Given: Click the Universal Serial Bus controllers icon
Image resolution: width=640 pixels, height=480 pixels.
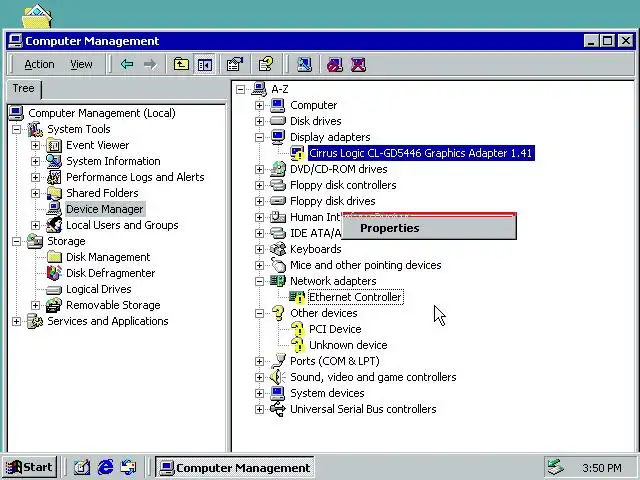Looking at the screenshot, I should pos(278,409).
